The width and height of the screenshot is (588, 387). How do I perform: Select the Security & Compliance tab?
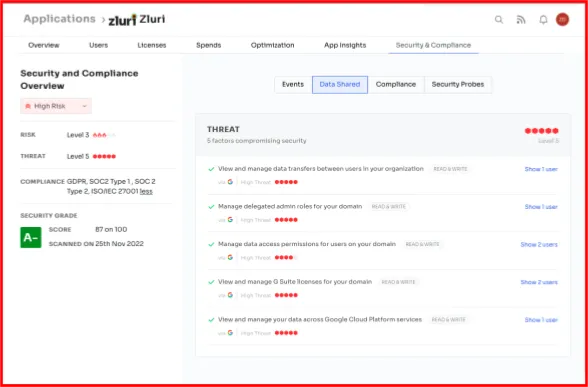click(x=433, y=45)
